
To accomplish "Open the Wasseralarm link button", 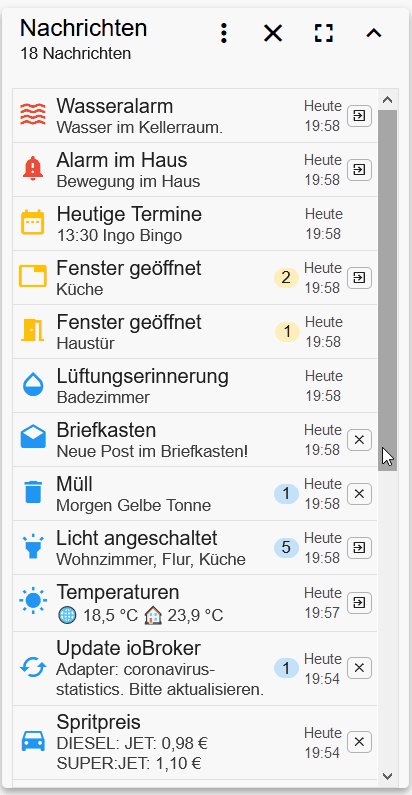I will pyautogui.click(x=359, y=116).
